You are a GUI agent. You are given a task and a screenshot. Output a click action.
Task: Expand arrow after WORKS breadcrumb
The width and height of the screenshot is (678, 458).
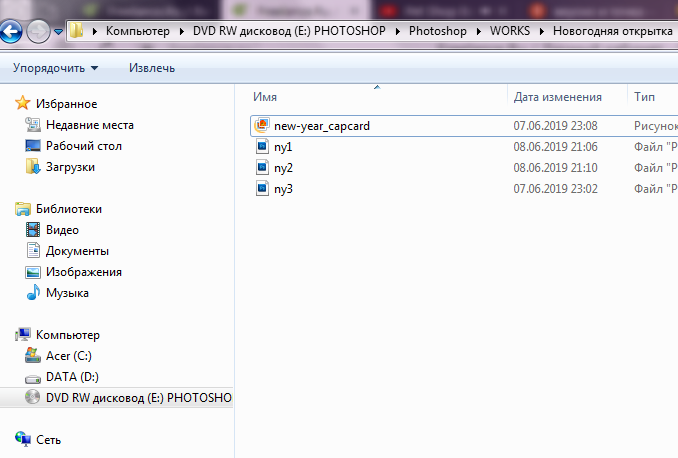pyautogui.click(x=541, y=31)
